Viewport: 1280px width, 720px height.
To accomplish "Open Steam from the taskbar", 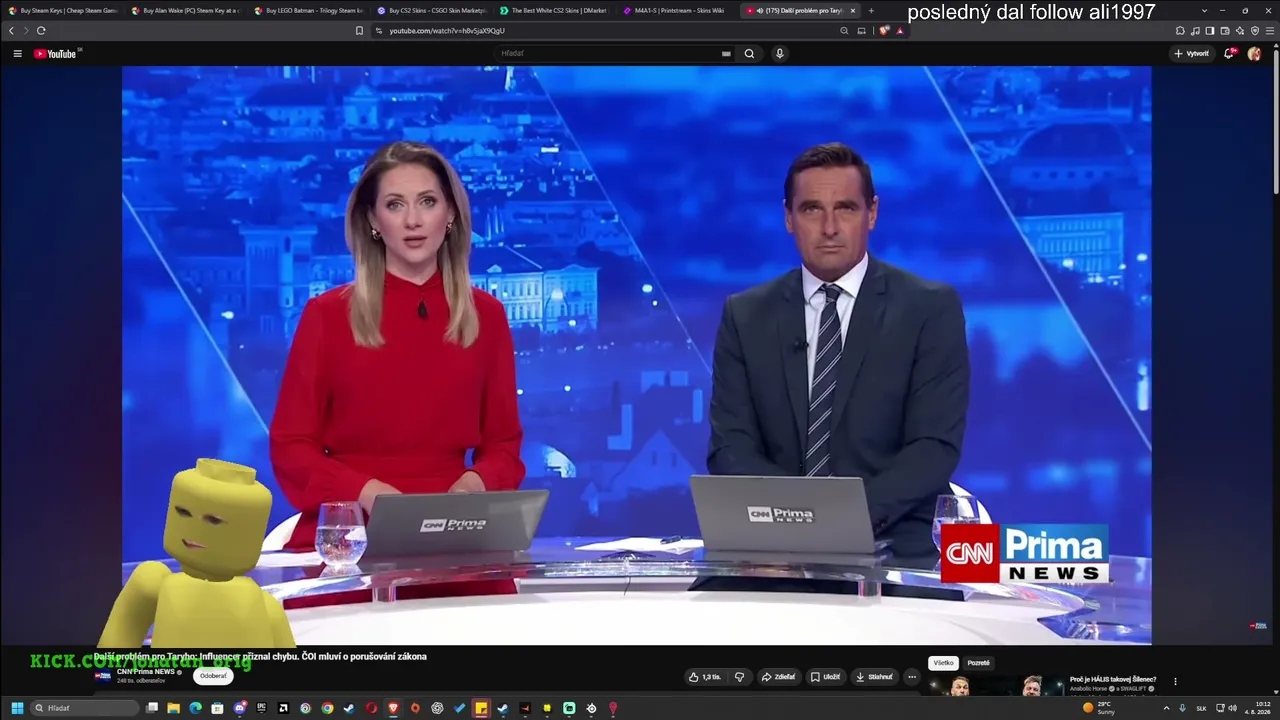I will (349, 708).
